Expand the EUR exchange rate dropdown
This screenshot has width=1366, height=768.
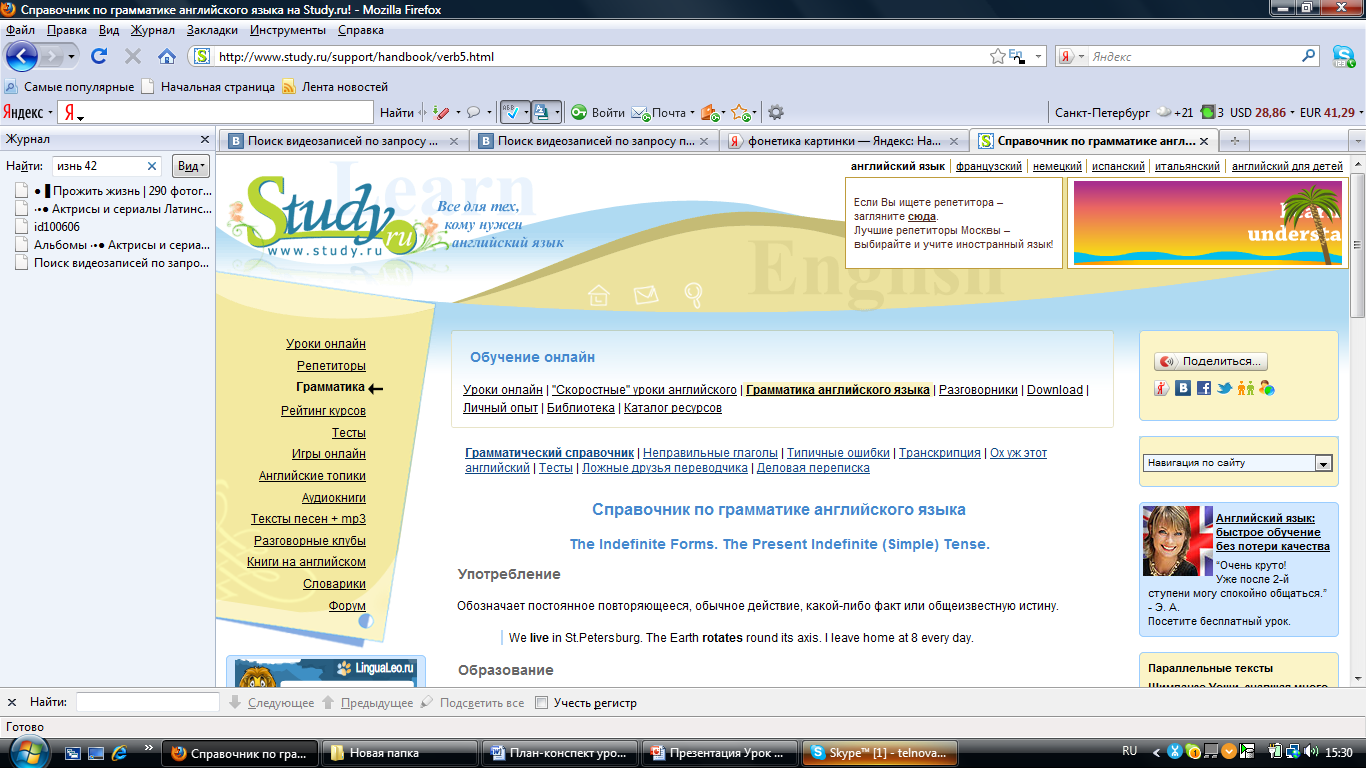(x=1360, y=113)
